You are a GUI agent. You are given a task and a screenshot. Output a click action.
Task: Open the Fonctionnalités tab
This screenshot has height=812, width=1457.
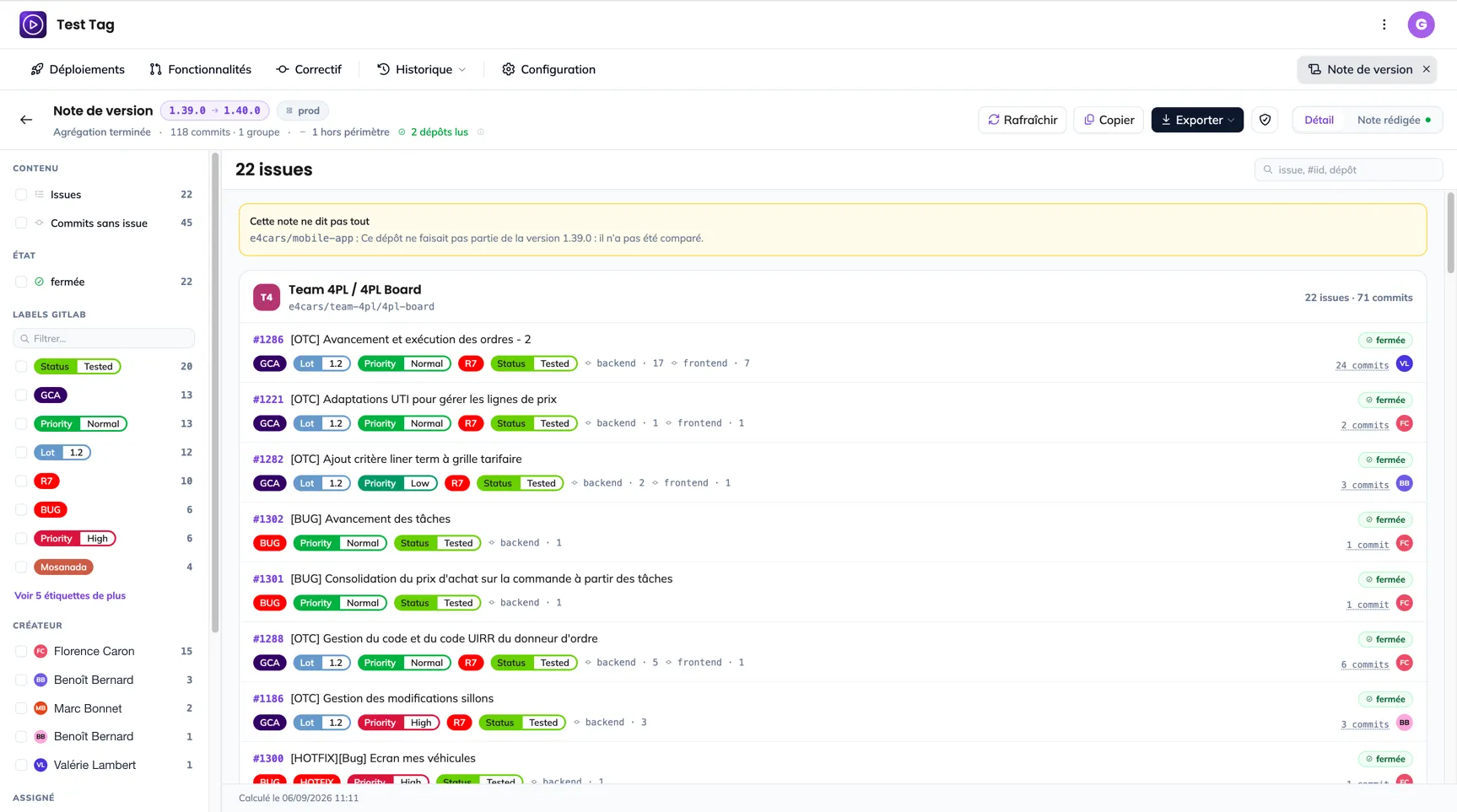201,69
